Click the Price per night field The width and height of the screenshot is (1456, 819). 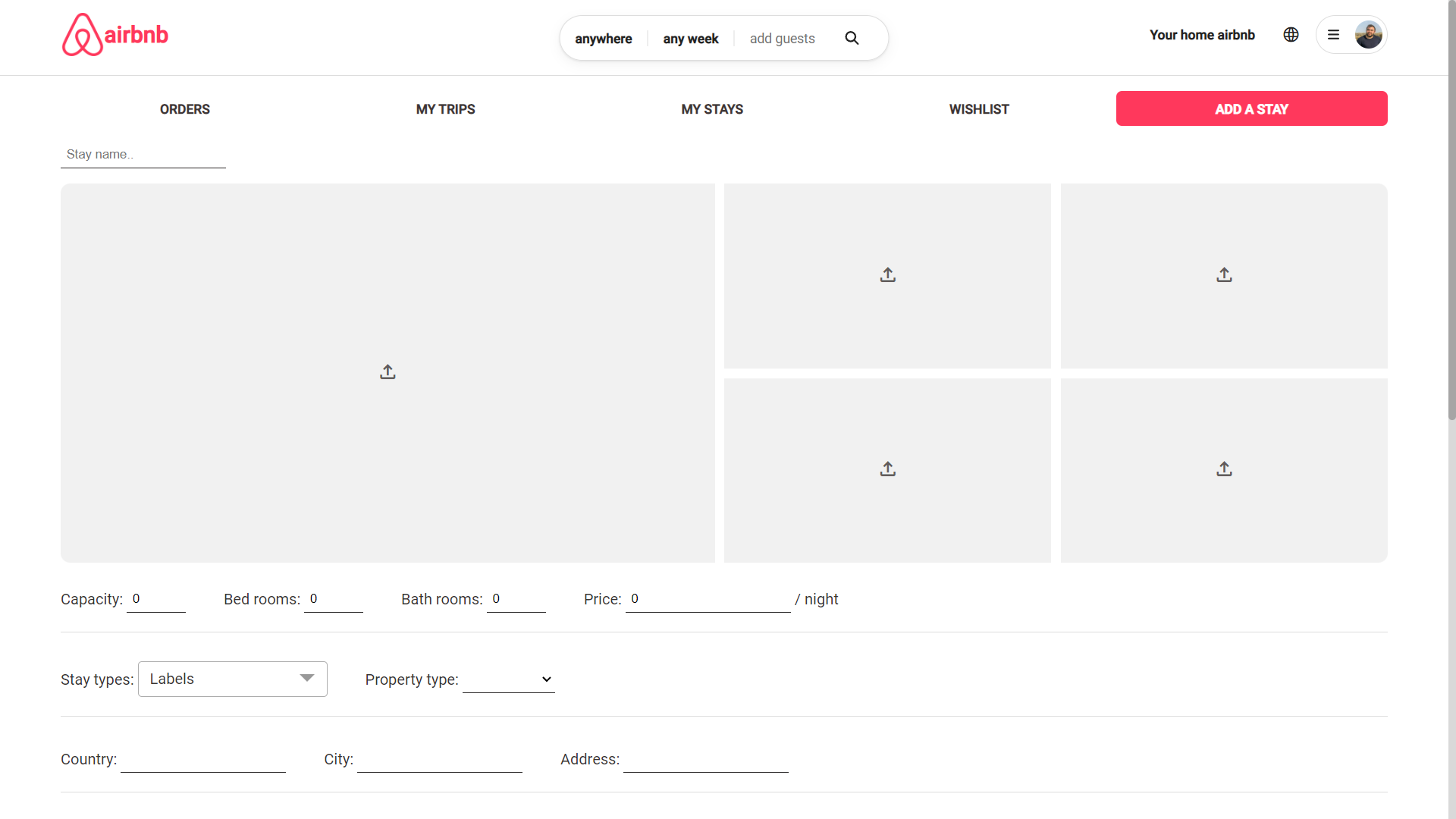pyautogui.click(x=707, y=599)
